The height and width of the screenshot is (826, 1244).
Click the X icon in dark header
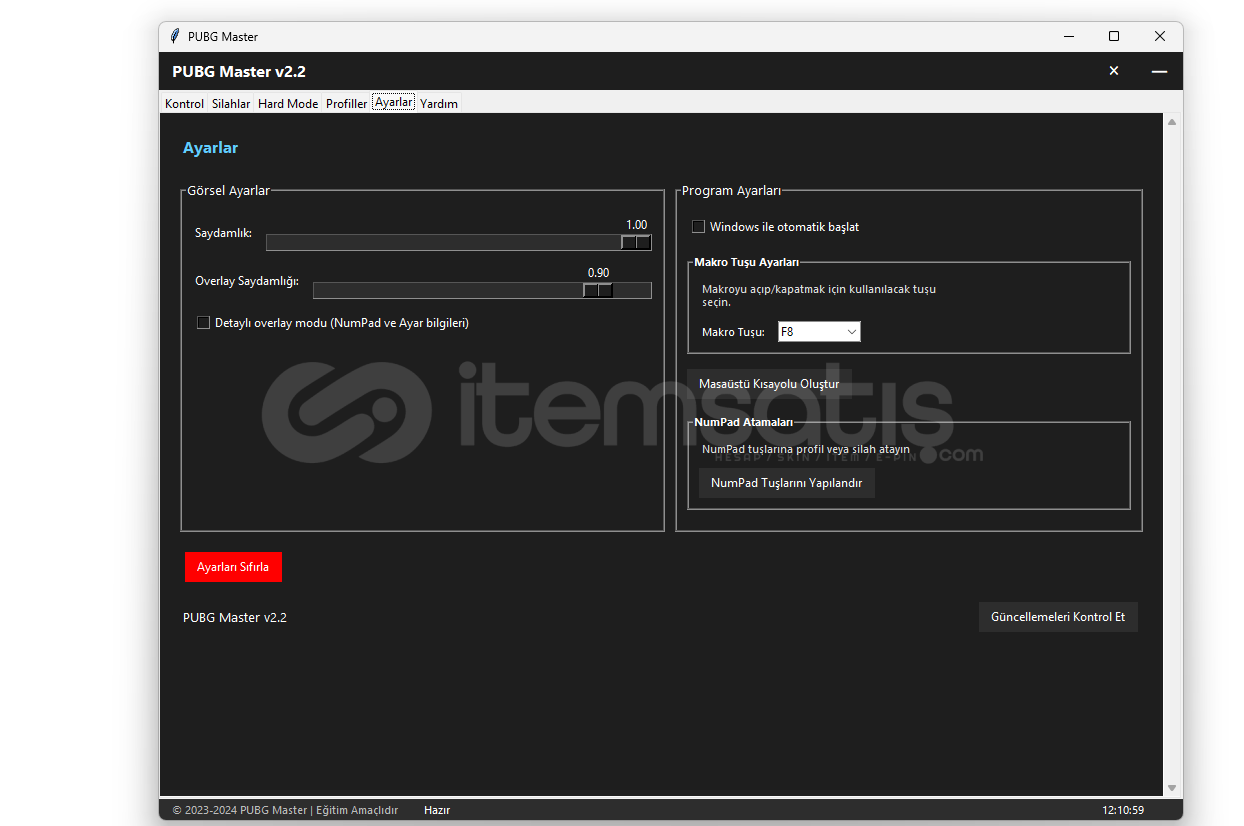[1114, 71]
